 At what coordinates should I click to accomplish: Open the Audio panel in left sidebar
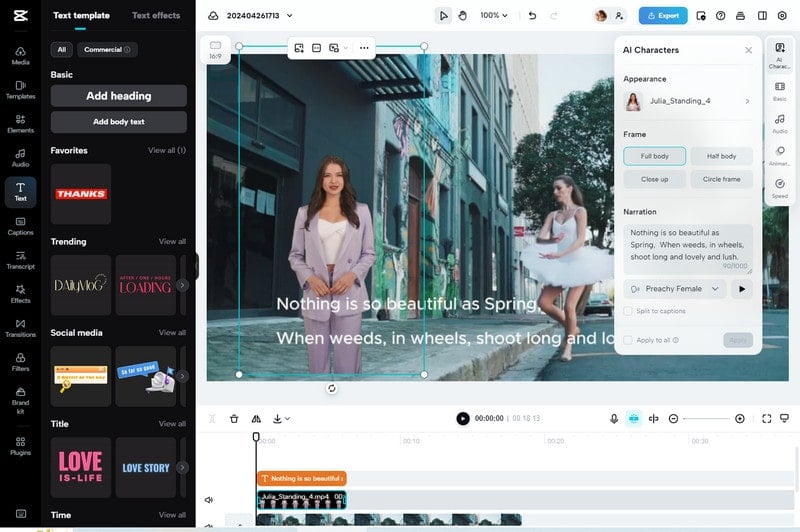(20, 158)
